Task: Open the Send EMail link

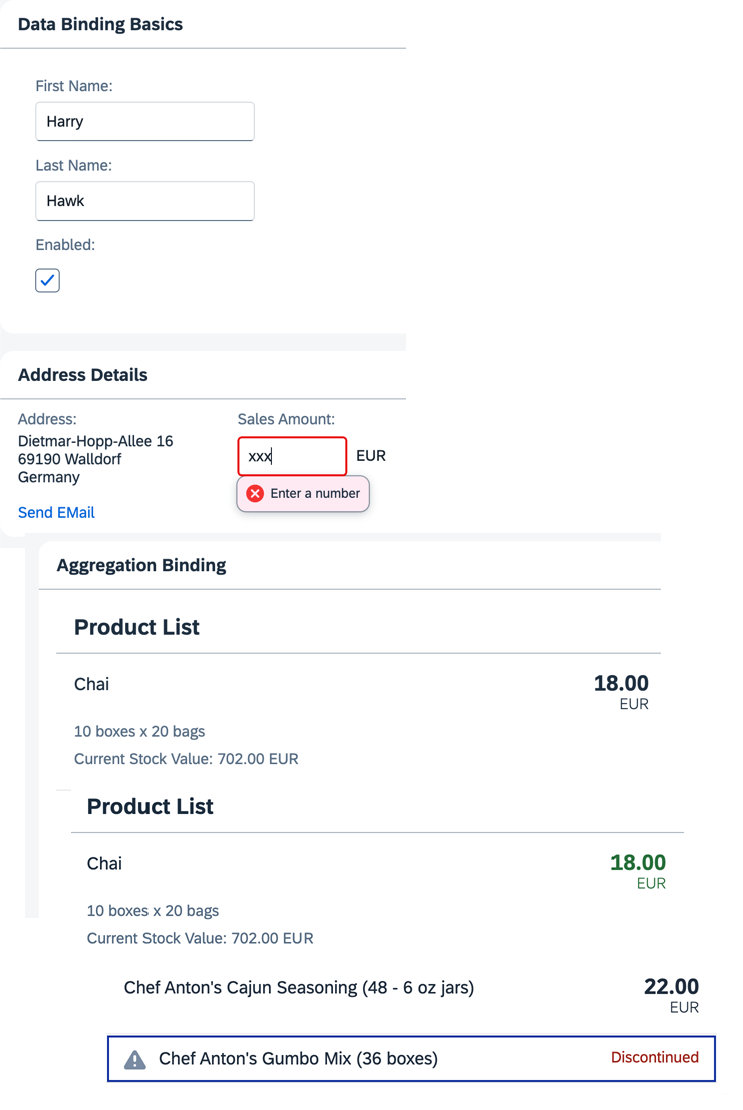Action: click(56, 513)
